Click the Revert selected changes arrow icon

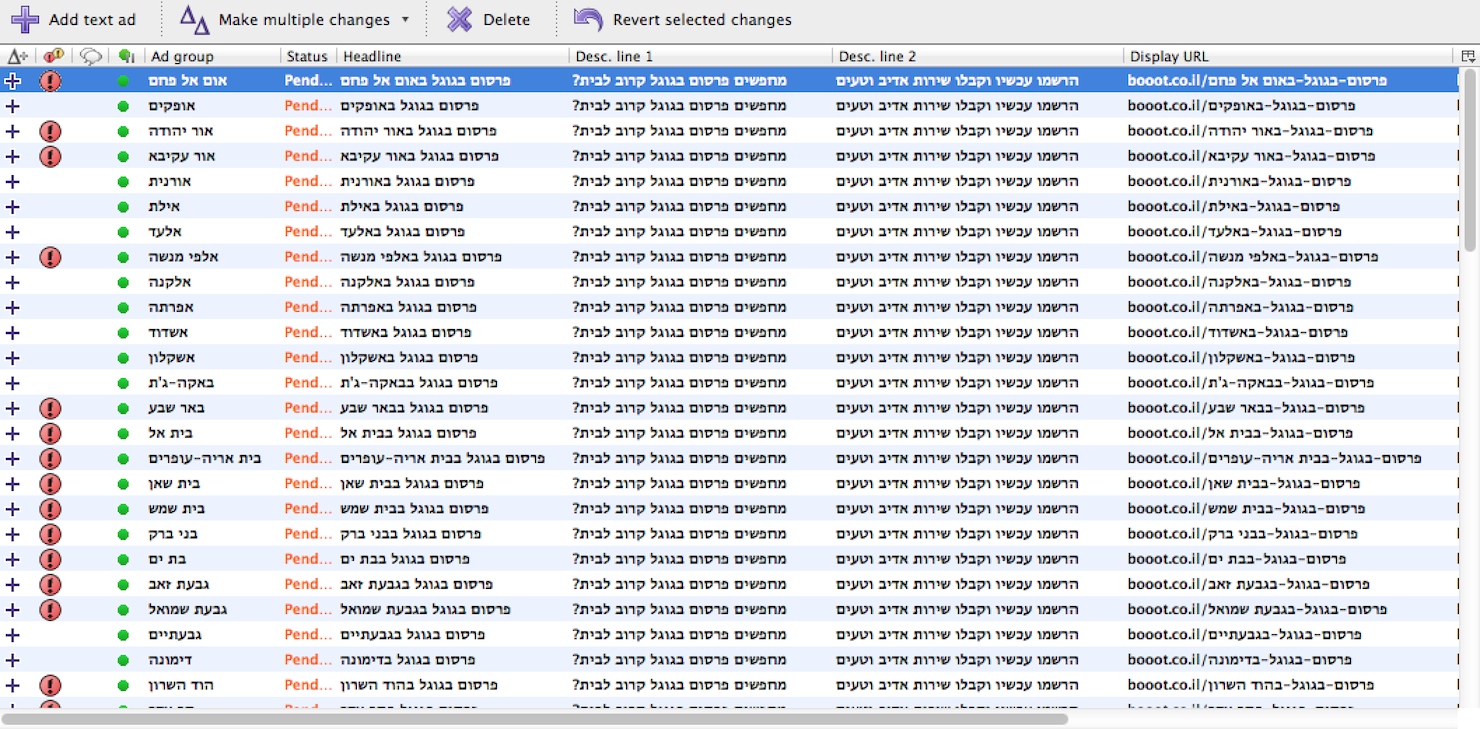[588, 19]
